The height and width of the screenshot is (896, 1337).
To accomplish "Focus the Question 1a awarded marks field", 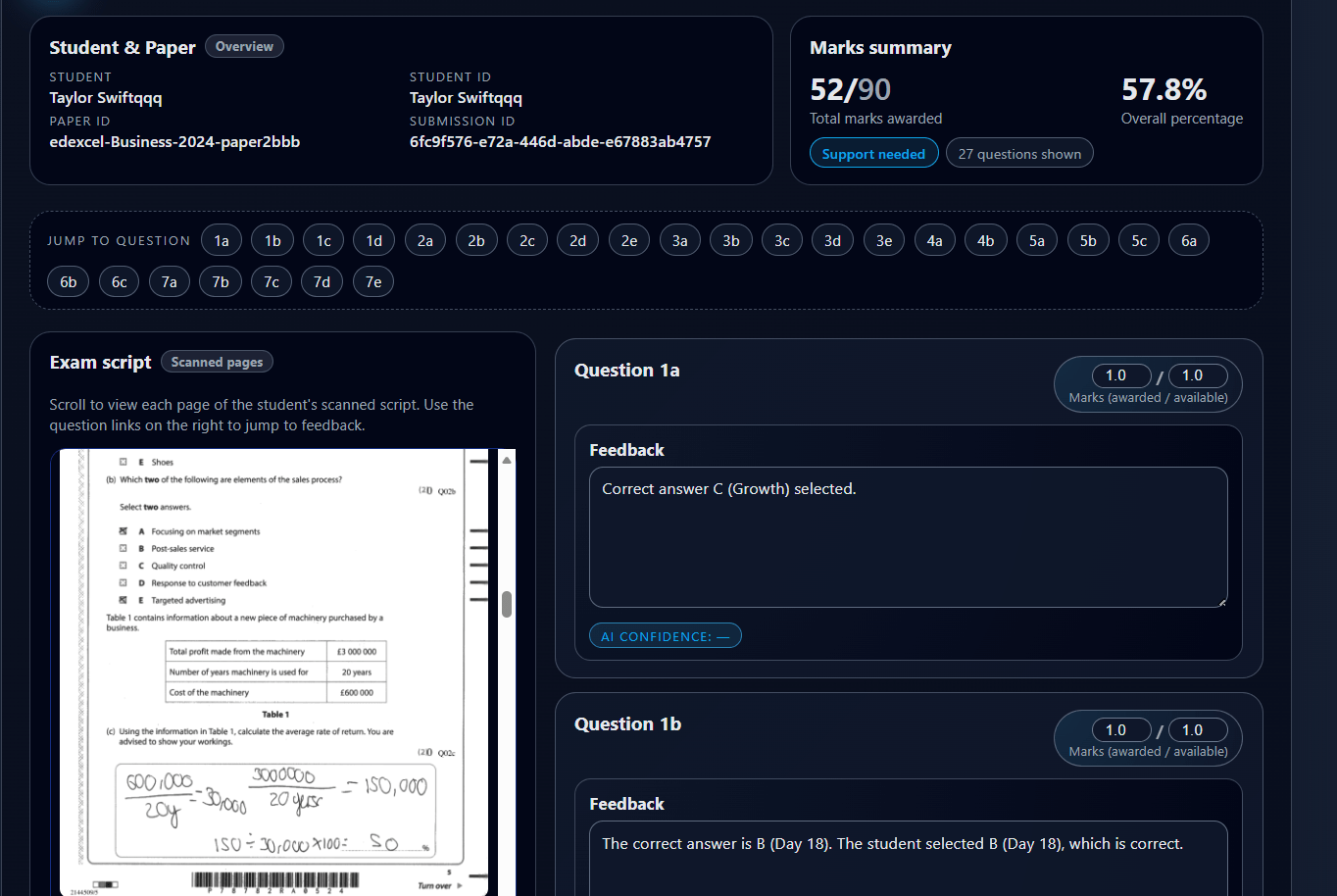I will point(1120,375).
